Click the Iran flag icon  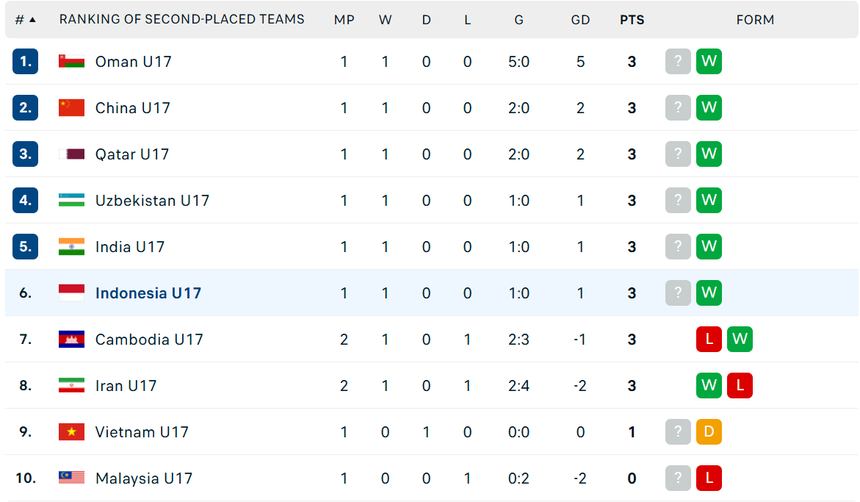(71, 385)
